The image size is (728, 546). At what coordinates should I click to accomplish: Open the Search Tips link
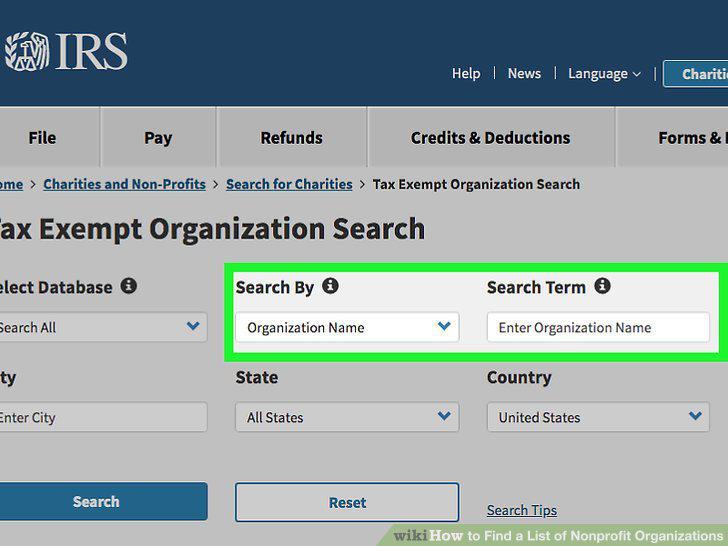522,510
